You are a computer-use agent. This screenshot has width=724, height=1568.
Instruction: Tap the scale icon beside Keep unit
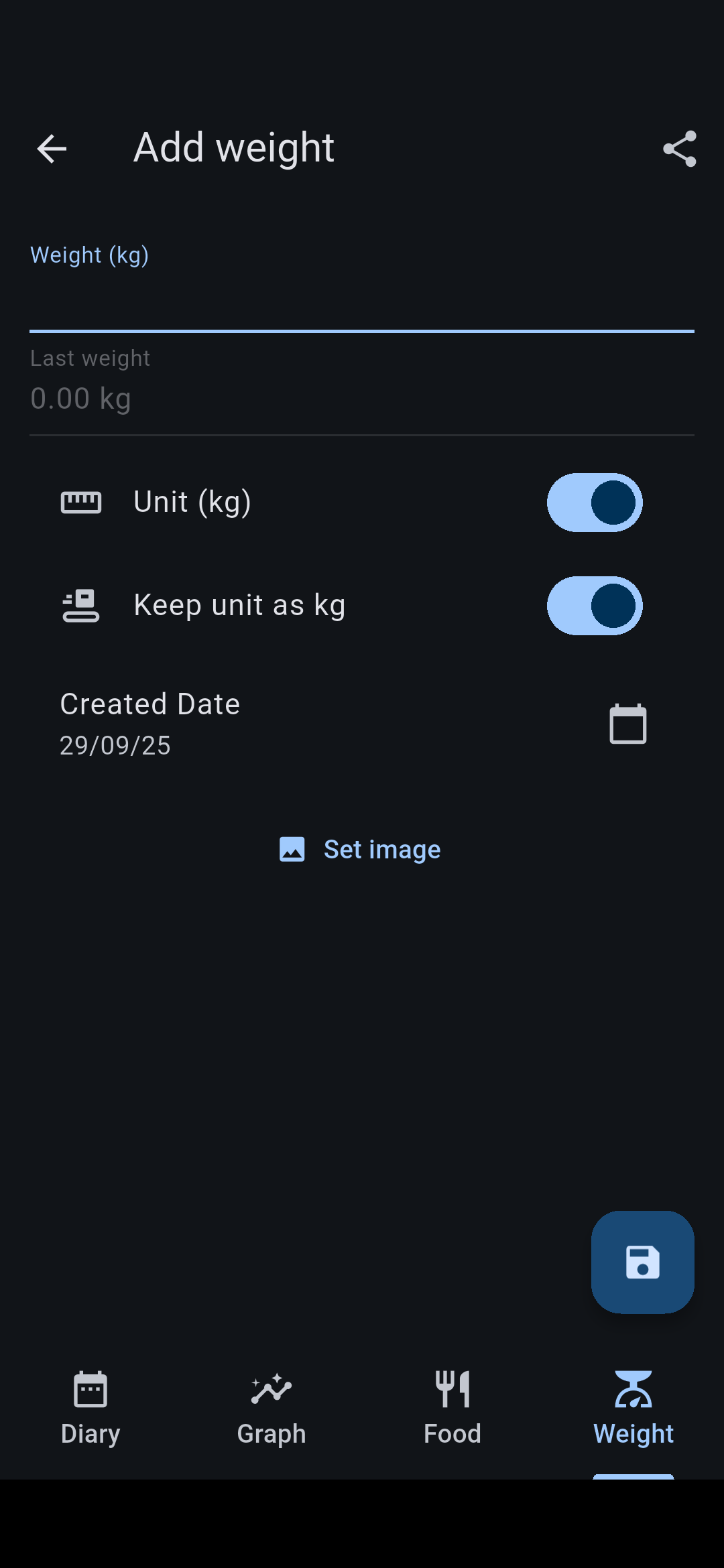[81, 606]
